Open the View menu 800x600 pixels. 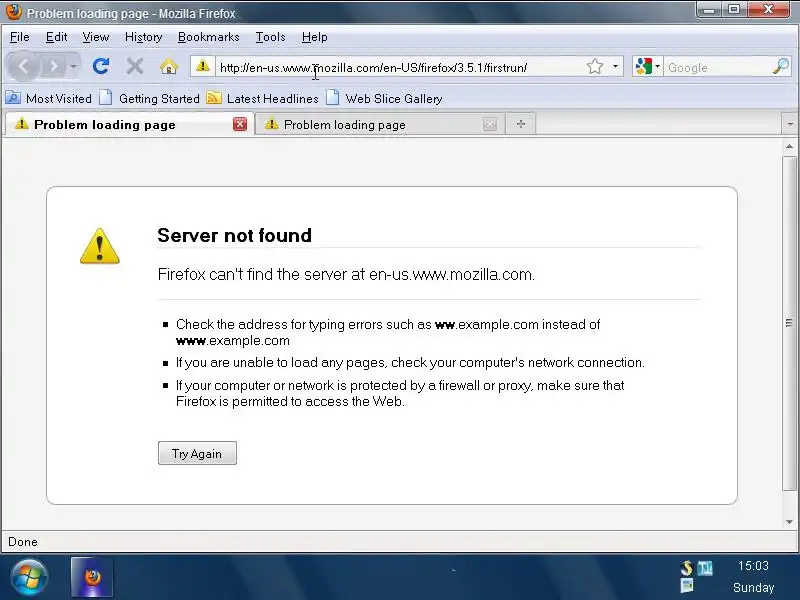pyautogui.click(x=95, y=37)
